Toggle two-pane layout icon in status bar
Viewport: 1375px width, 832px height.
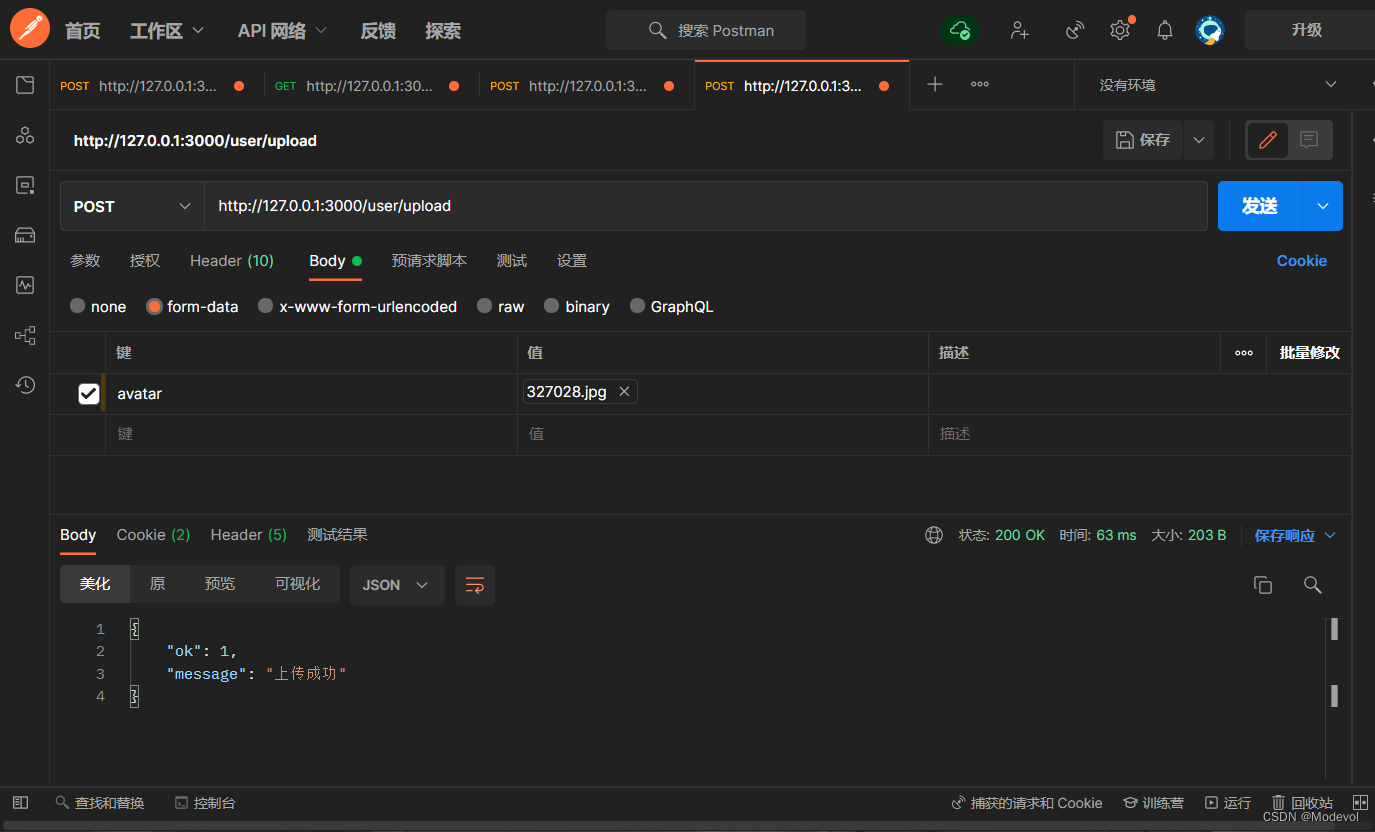pyautogui.click(x=1360, y=802)
